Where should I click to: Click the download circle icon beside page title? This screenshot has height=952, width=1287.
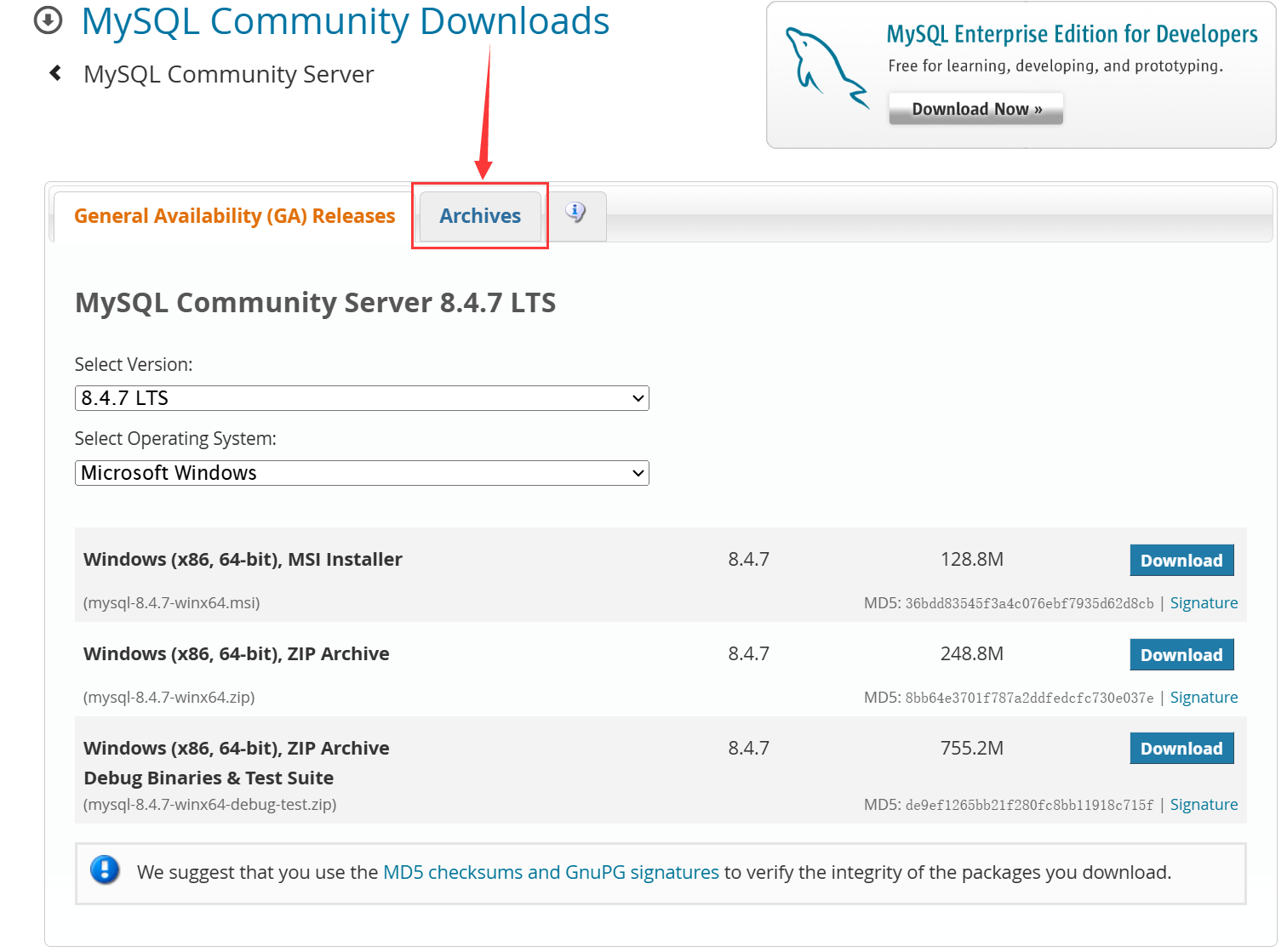tap(48, 20)
